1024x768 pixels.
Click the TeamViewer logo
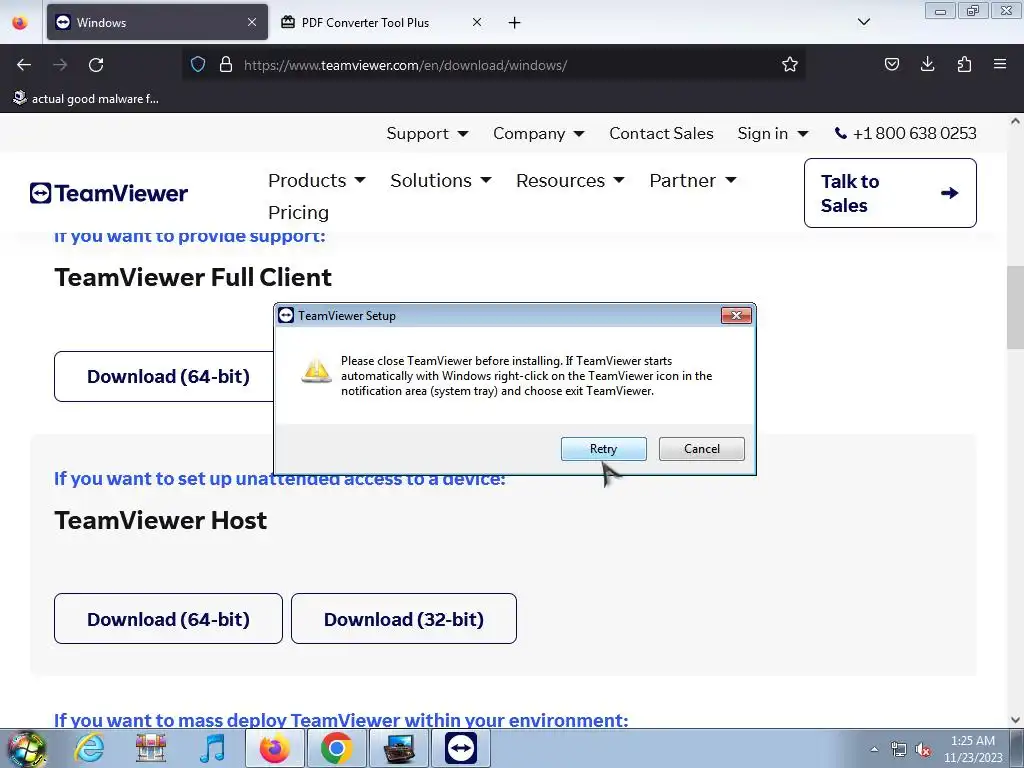[x=108, y=193]
